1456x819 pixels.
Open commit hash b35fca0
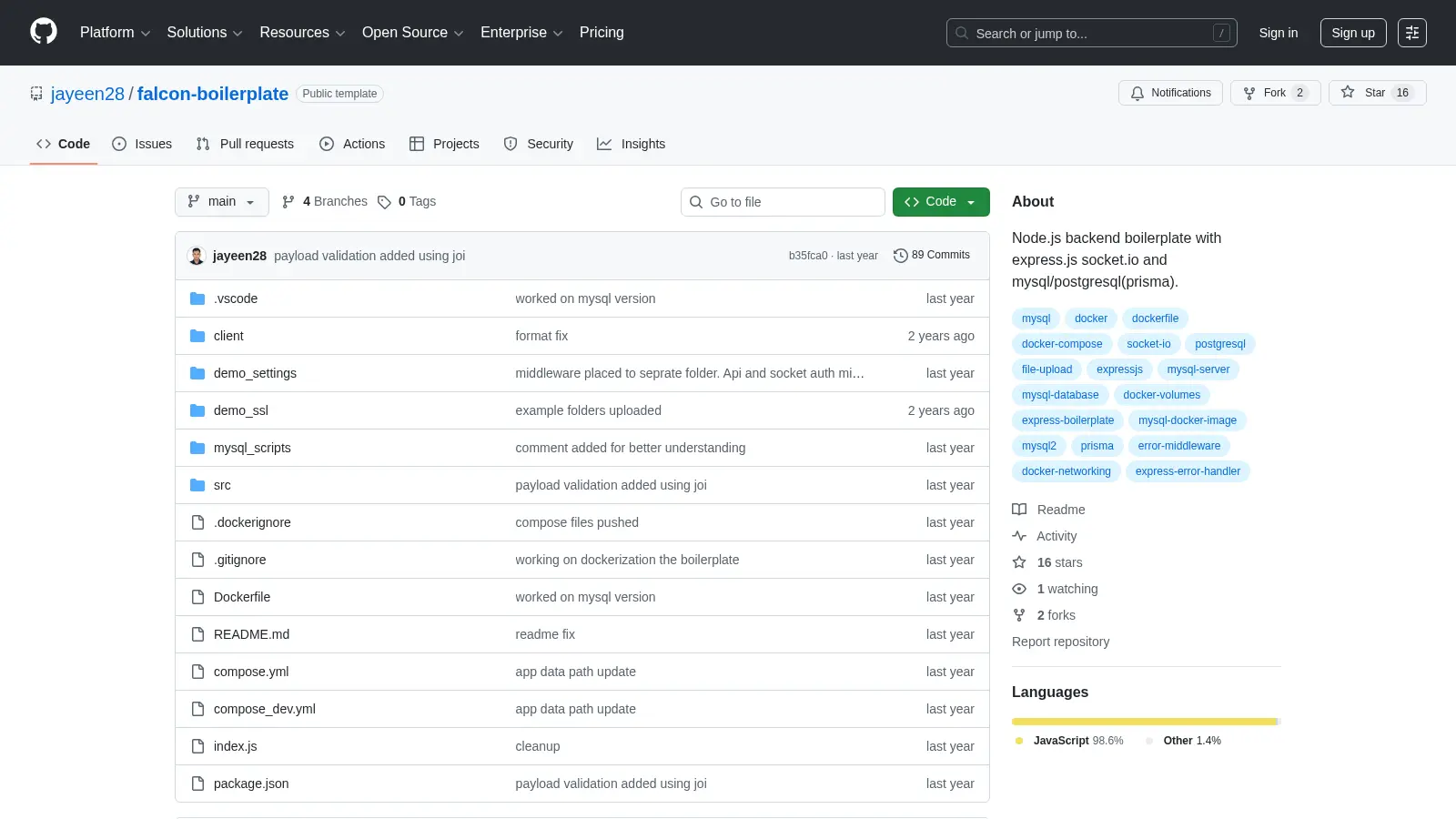[x=808, y=256]
